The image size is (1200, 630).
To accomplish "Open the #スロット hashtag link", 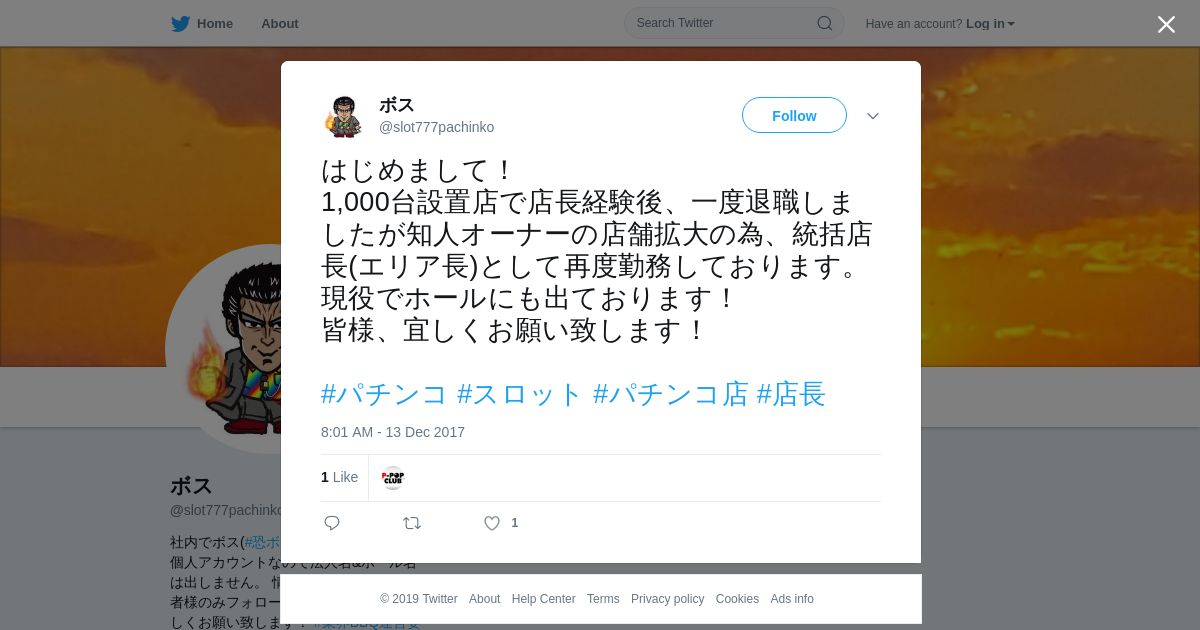I will (520, 394).
